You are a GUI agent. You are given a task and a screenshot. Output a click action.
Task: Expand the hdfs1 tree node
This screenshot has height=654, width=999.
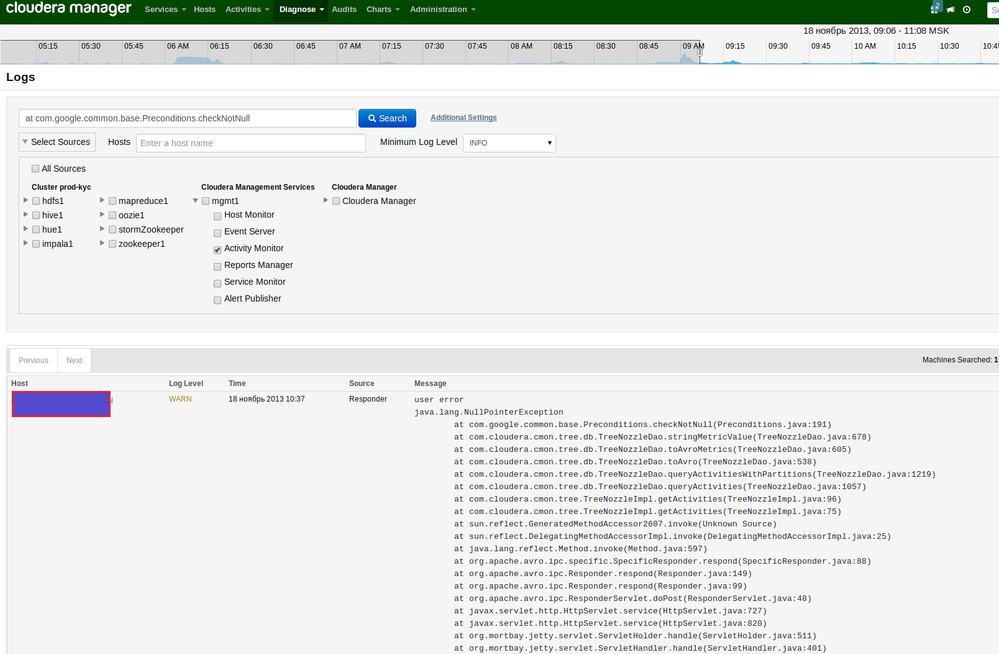[25, 201]
